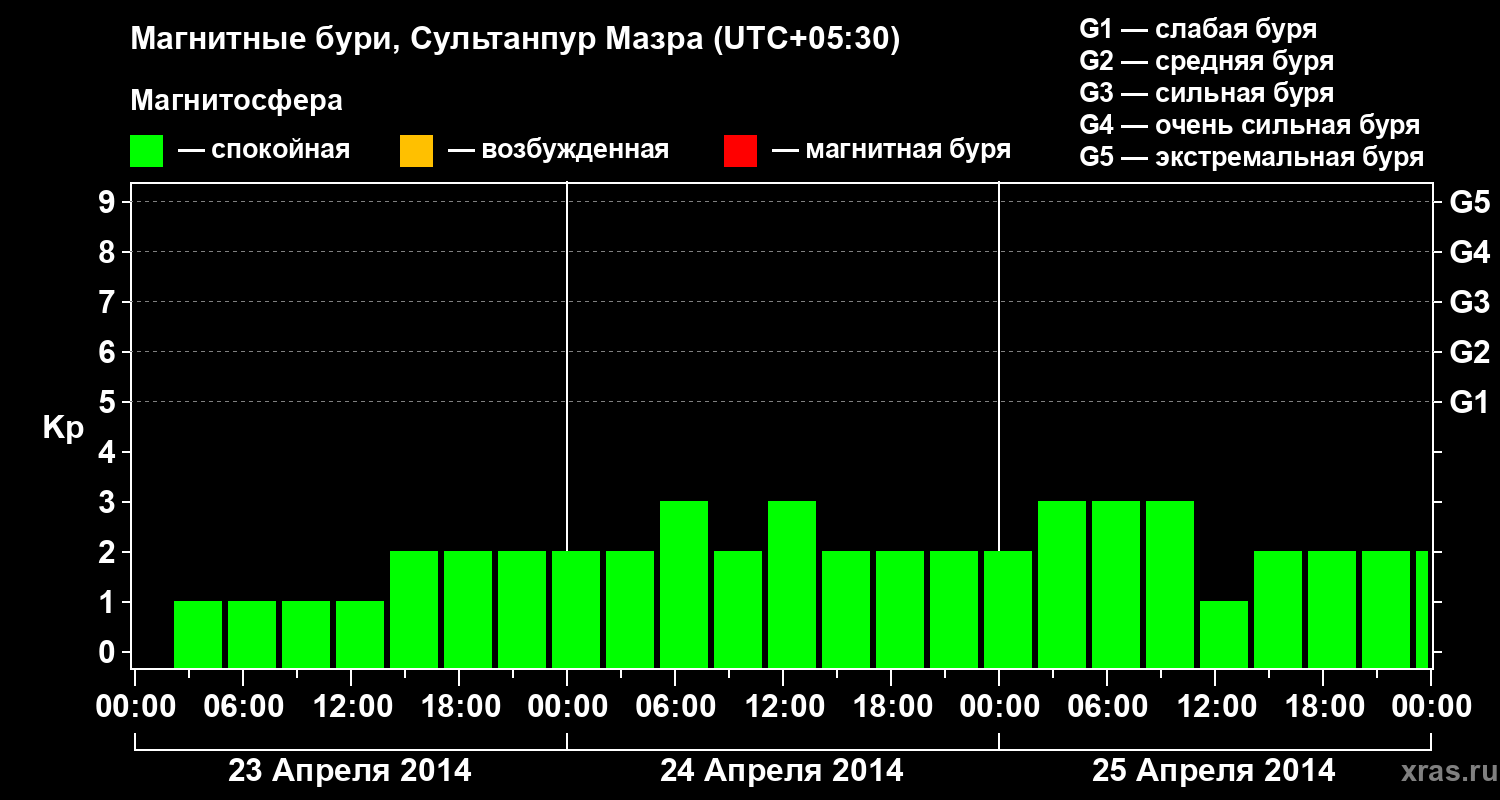Click the '12:00' time label under 24 April
The height and width of the screenshot is (800, 1500).
coord(783,707)
